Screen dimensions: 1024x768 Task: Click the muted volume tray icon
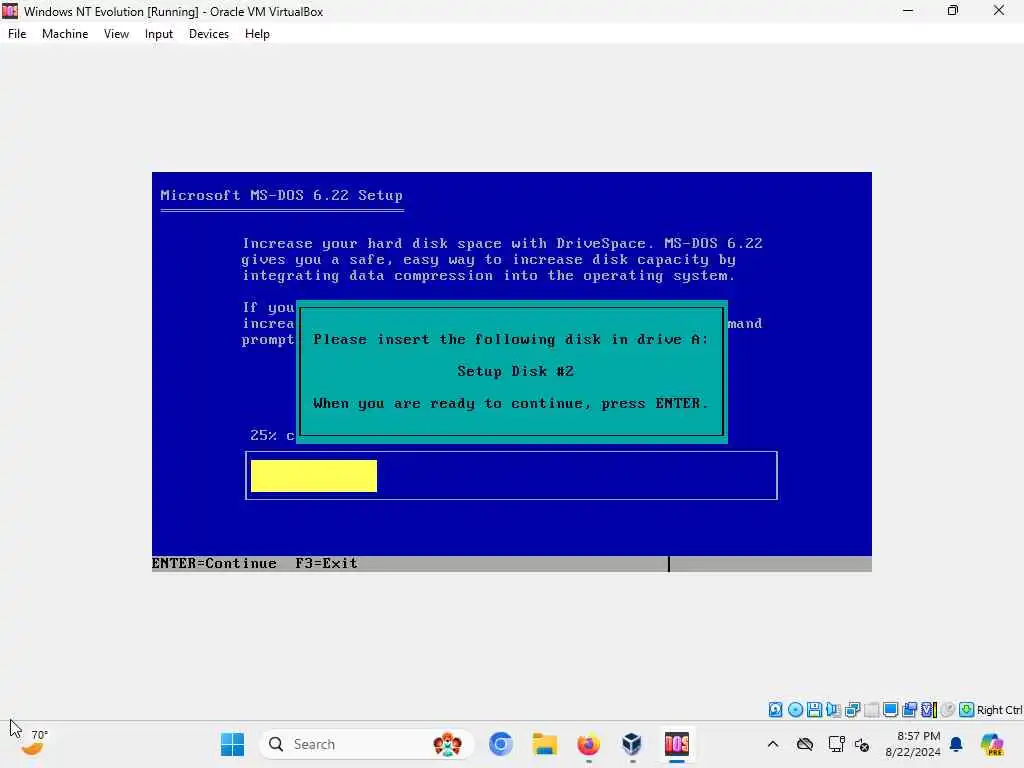pos(861,744)
